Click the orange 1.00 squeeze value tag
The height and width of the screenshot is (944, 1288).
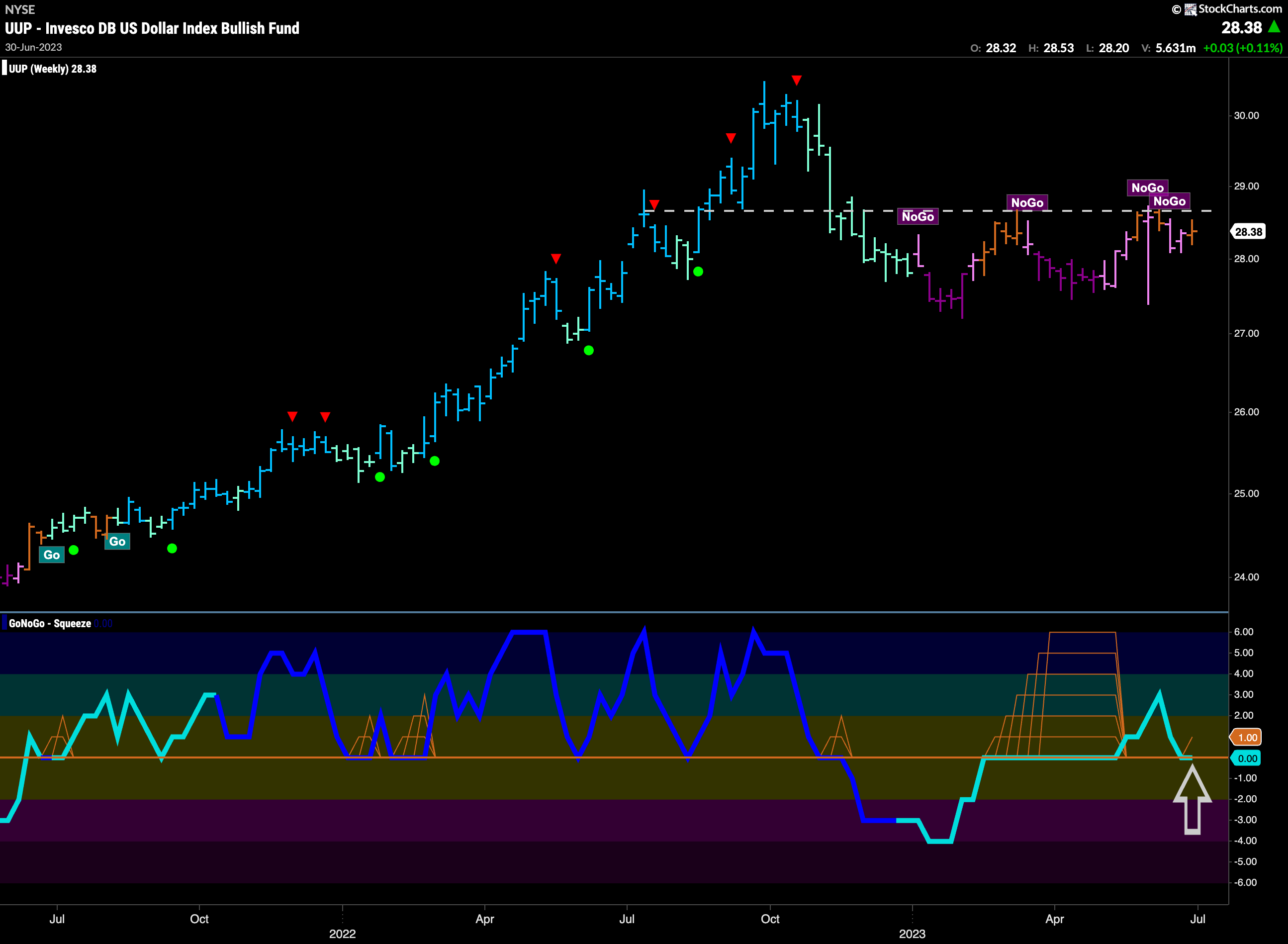[1246, 738]
